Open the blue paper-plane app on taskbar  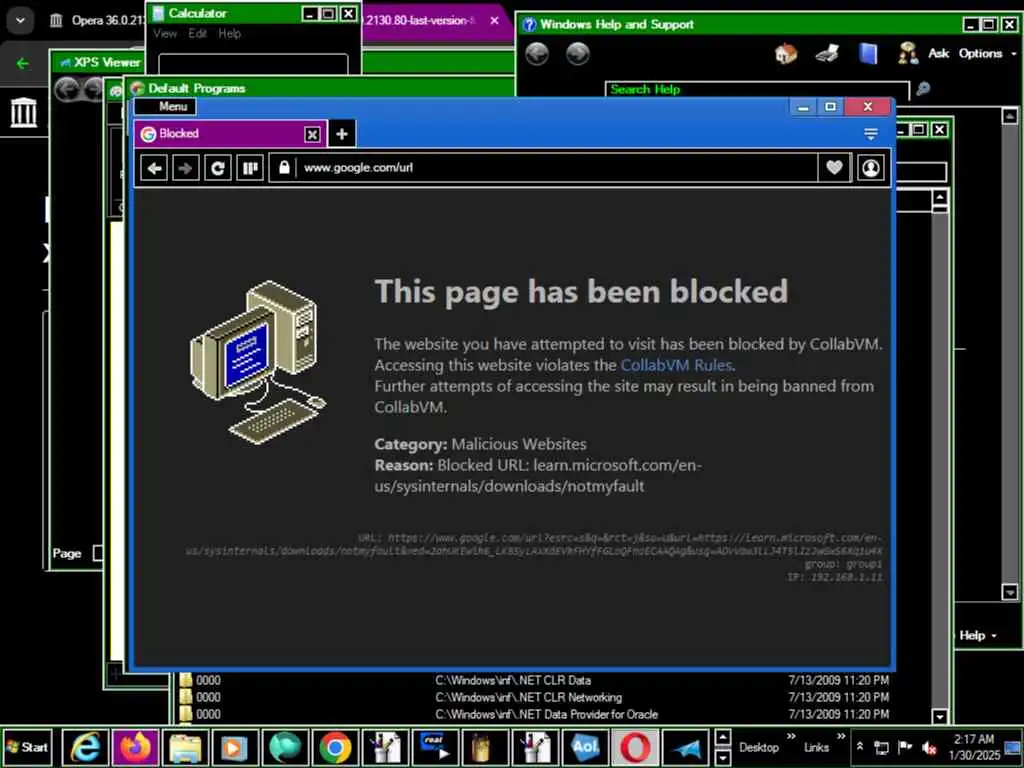pyautogui.click(x=685, y=747)
